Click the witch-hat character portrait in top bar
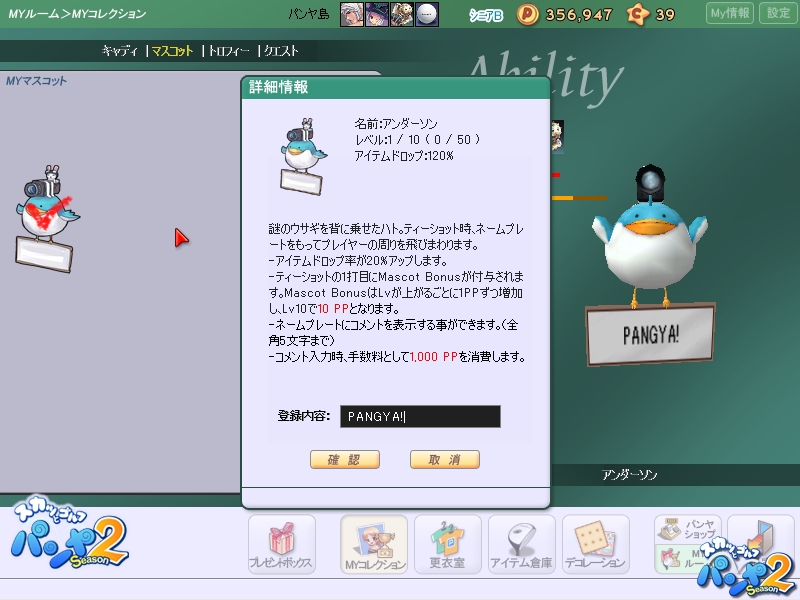This screenshot has height=600, width=800. point(377,14)
